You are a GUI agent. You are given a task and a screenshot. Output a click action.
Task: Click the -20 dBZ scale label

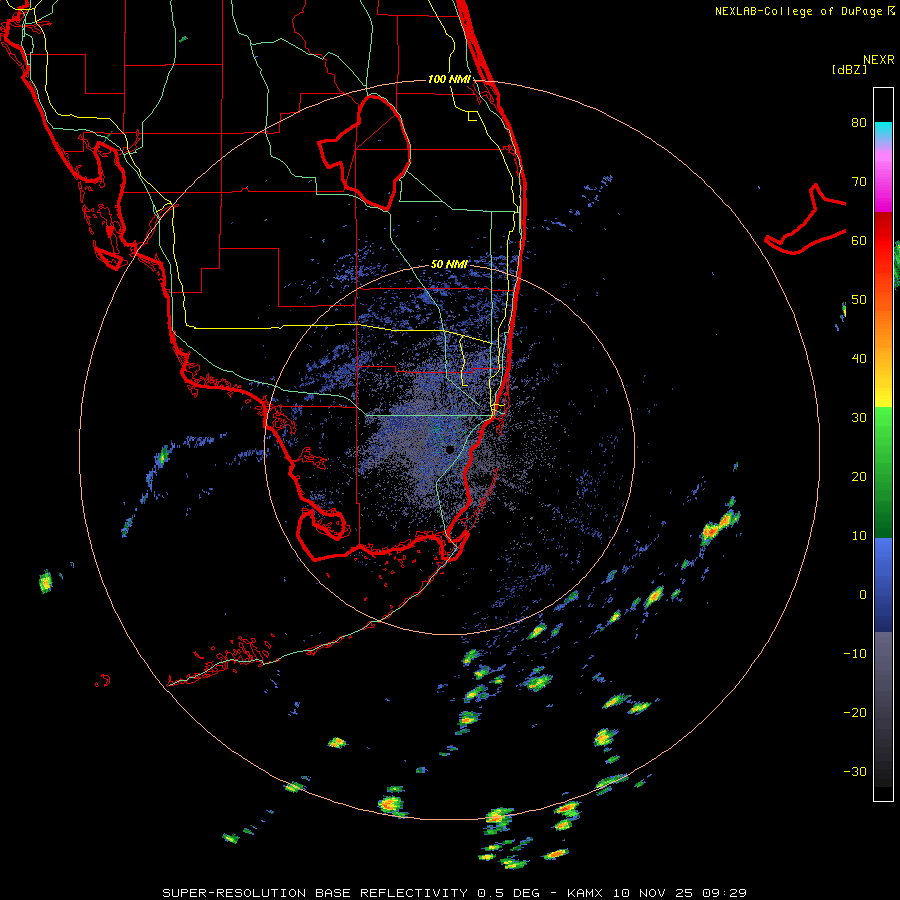coord(855,712)
